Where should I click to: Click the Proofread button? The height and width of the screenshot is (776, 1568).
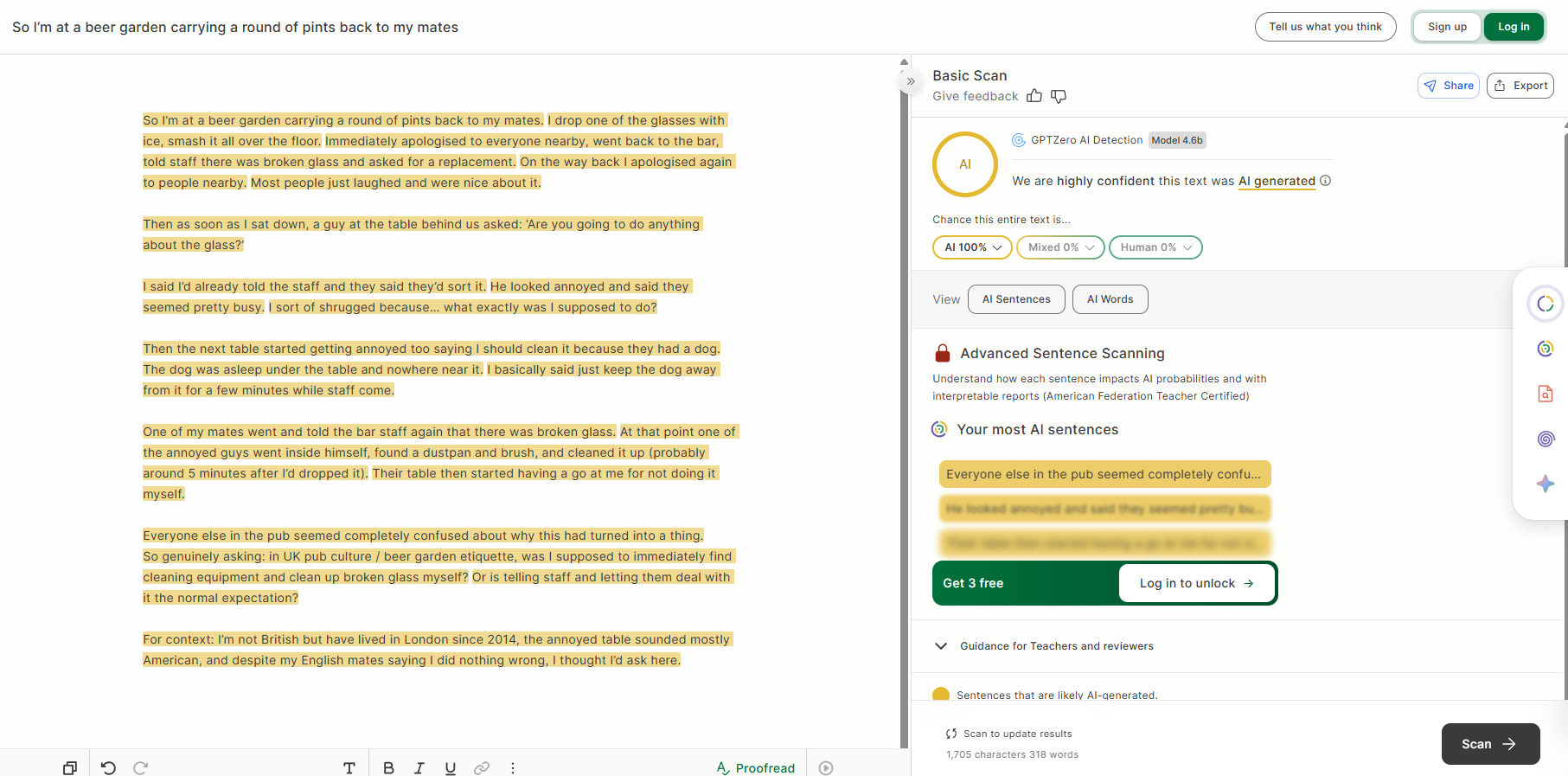pos(756,767)
